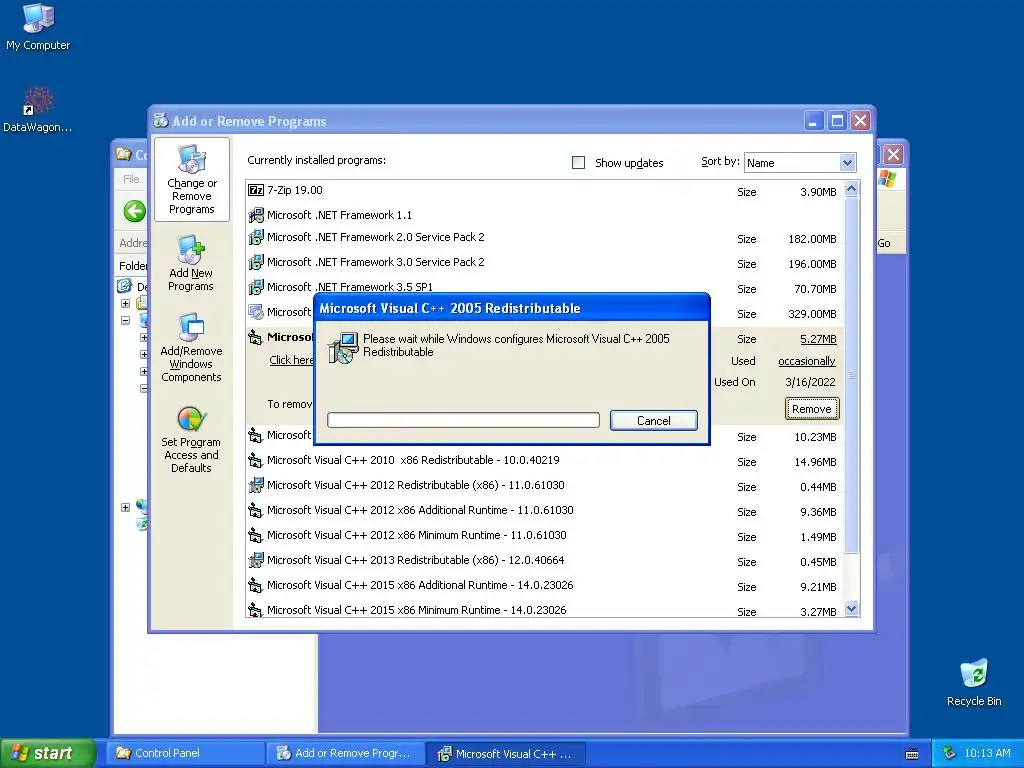The image size is (1024, 768).
Task: Click the program list scrollbar thumb
Action: click(851, 376)
